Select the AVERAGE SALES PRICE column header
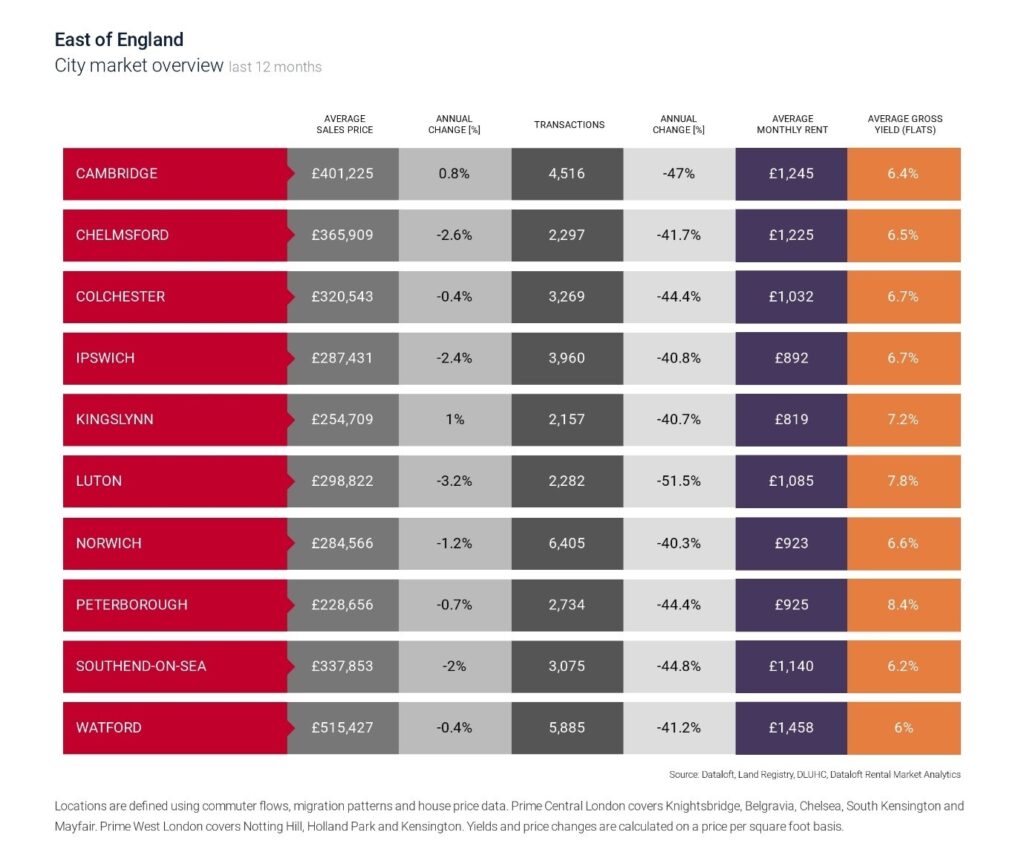This screenshot has width=1024, height=864. 342,124
